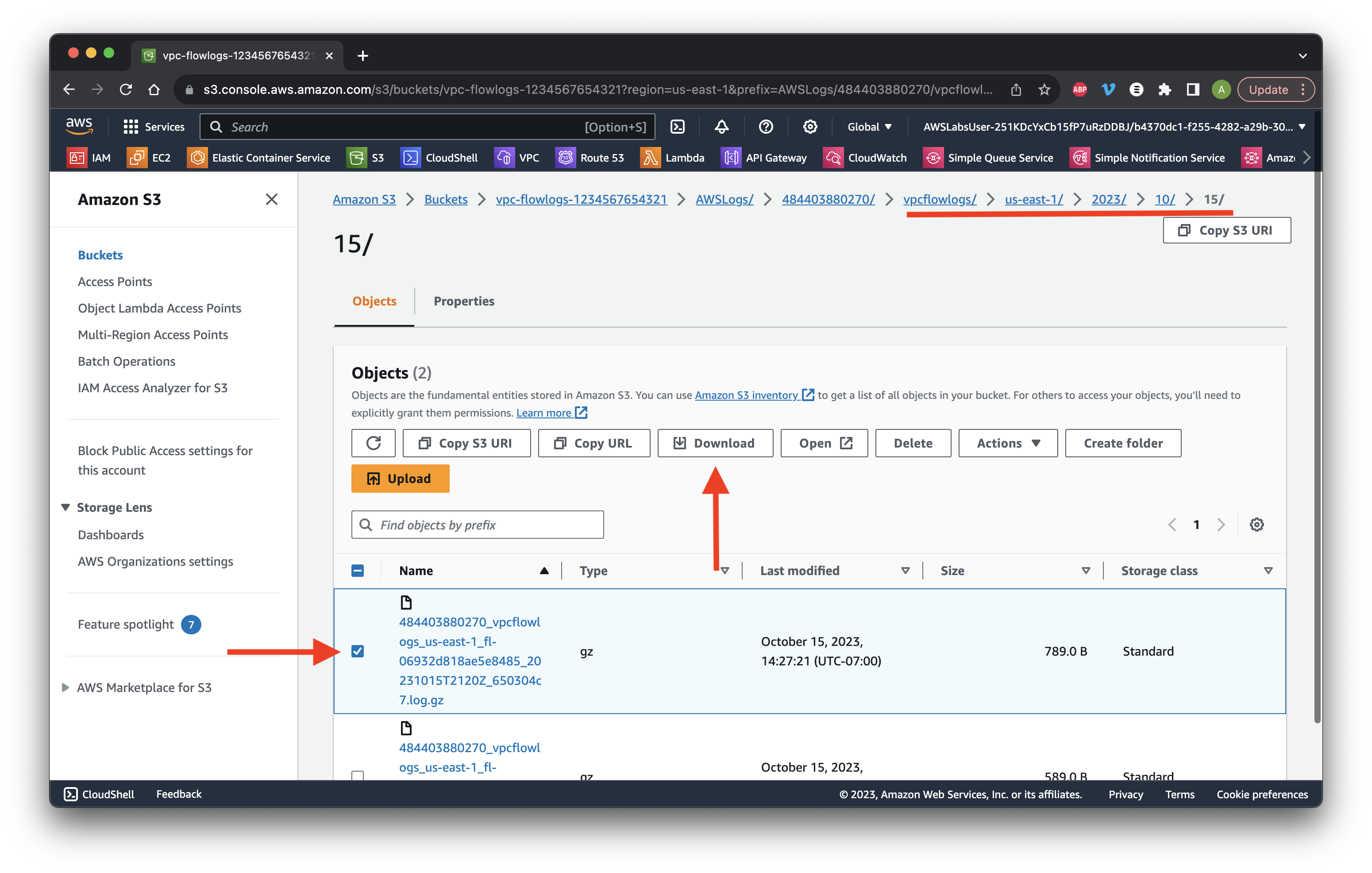Open the notifications bell
This screenshot has width=1372, height=873.
(722, 127)
